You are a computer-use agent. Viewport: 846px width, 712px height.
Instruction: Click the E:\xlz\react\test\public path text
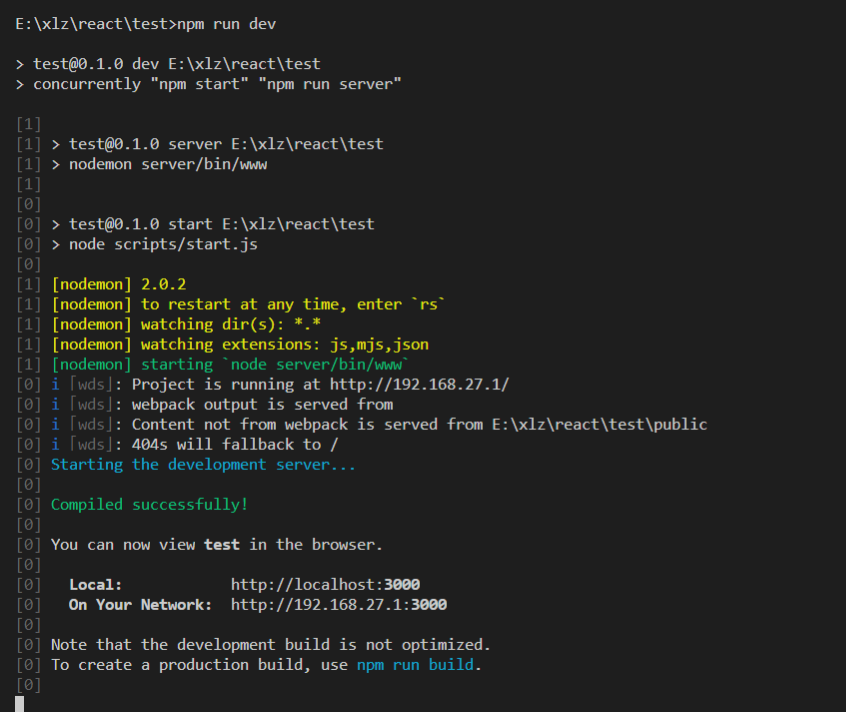coord(599,425)
